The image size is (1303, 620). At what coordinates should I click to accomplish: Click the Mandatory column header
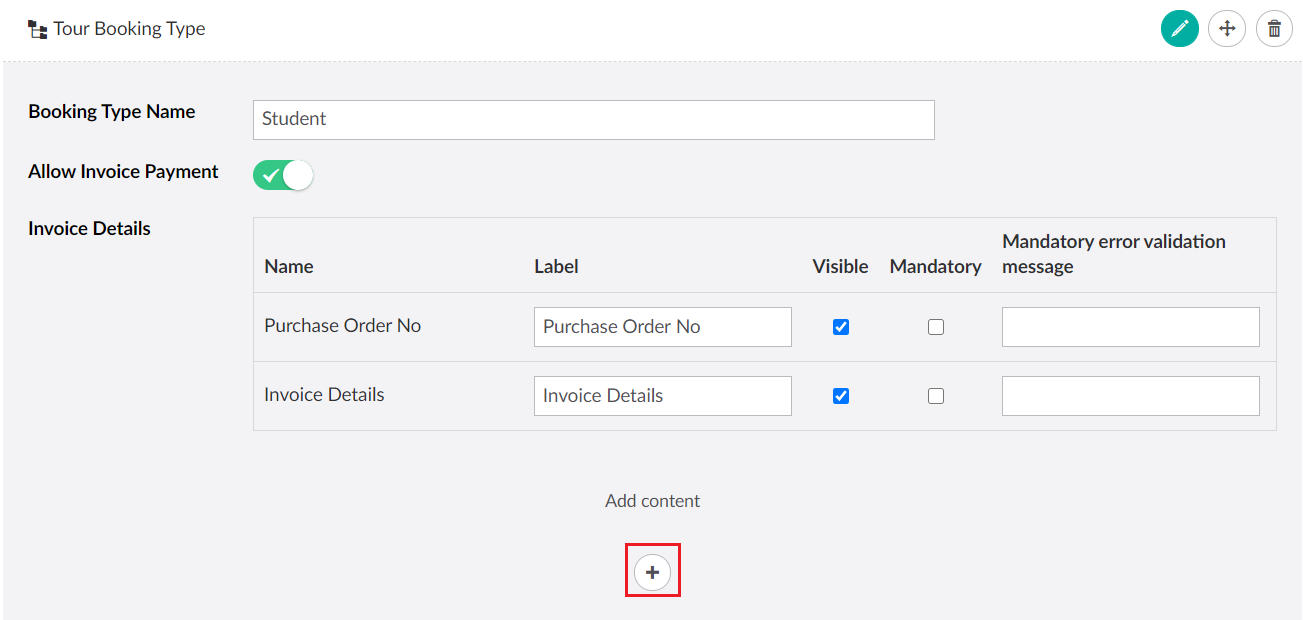click(x=935, y=266)
